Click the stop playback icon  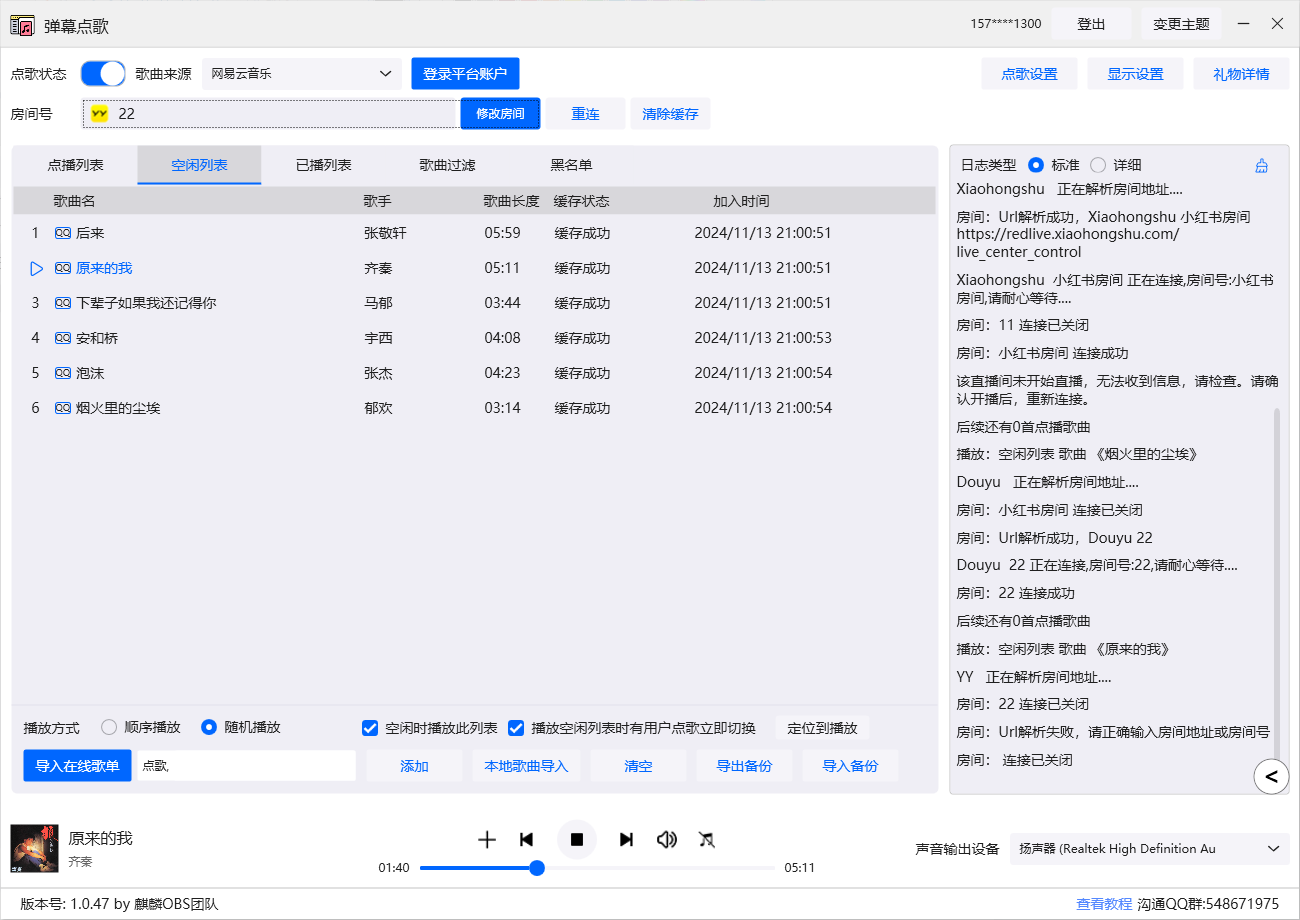point(576,839)
